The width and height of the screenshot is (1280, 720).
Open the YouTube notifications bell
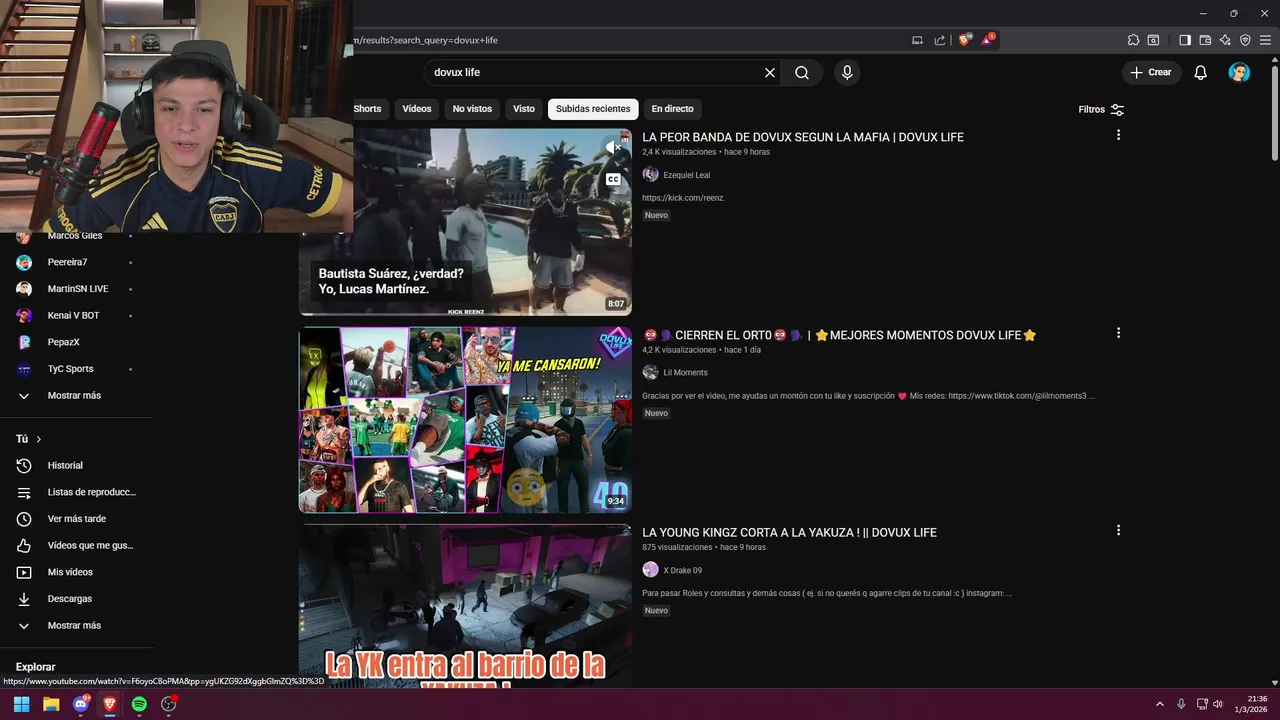(x=1201, y=72)
